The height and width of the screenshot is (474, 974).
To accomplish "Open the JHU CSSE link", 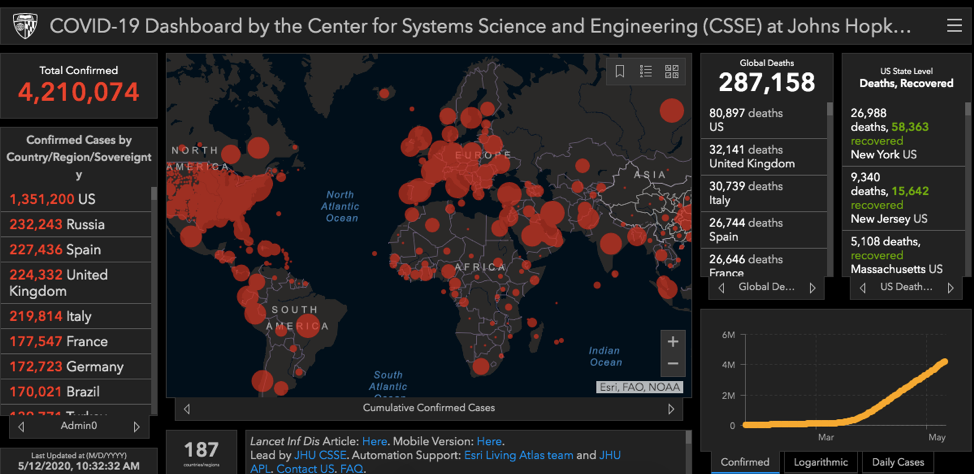I will tap(318, 455).
